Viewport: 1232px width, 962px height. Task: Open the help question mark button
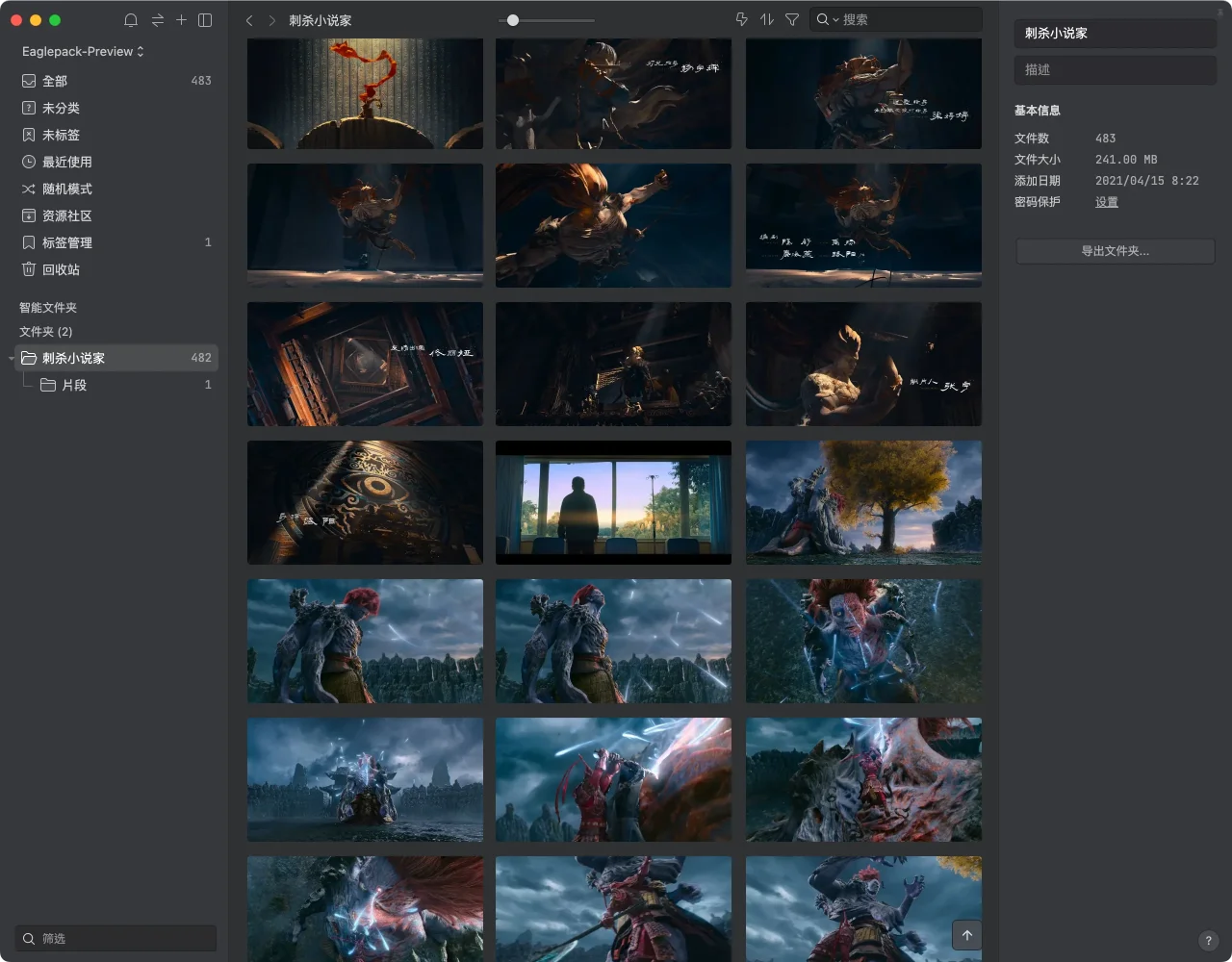pyautogui.click(x=1209, y=941)
